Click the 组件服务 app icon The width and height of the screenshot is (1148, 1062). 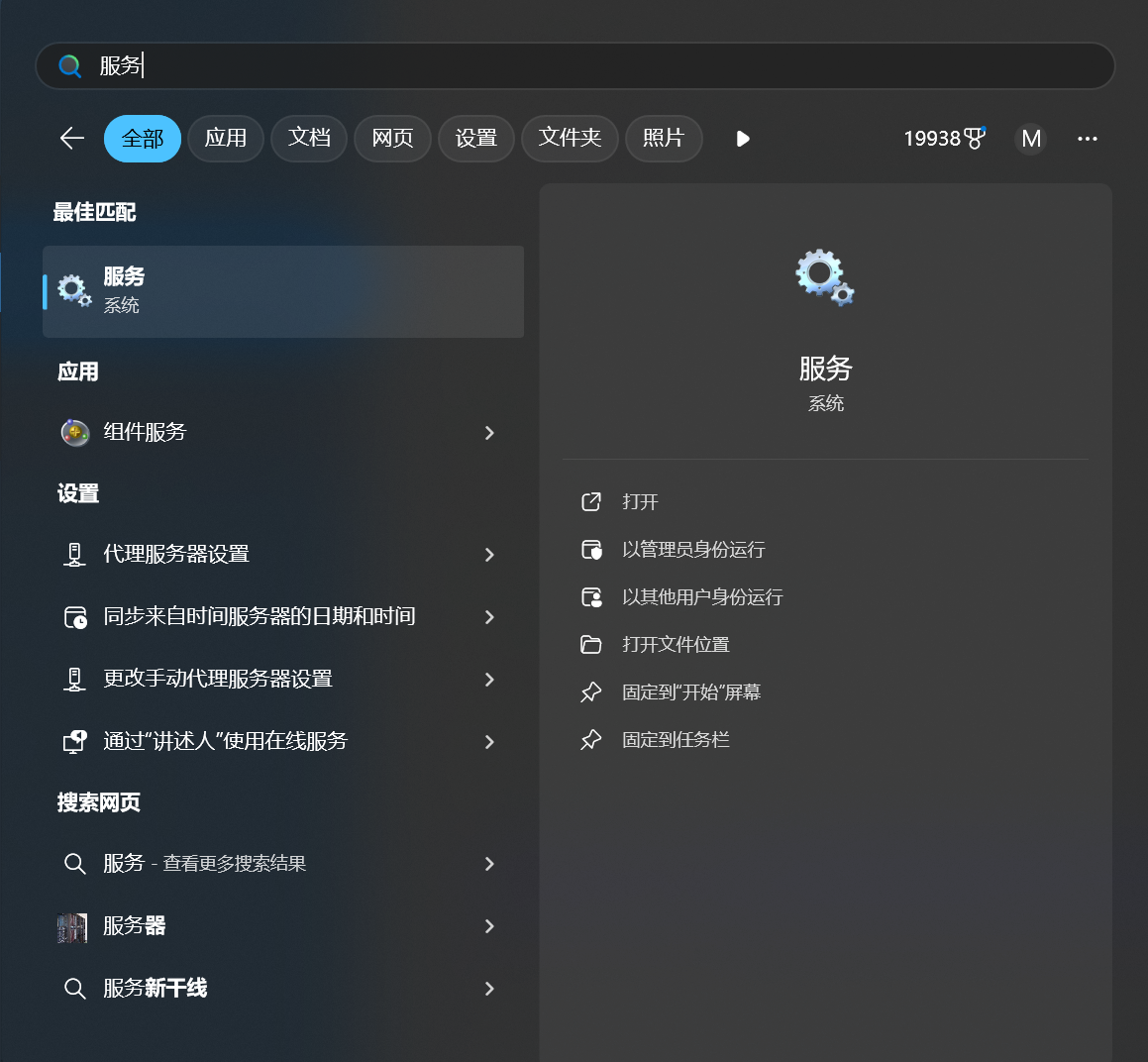(x=75, y=433)
